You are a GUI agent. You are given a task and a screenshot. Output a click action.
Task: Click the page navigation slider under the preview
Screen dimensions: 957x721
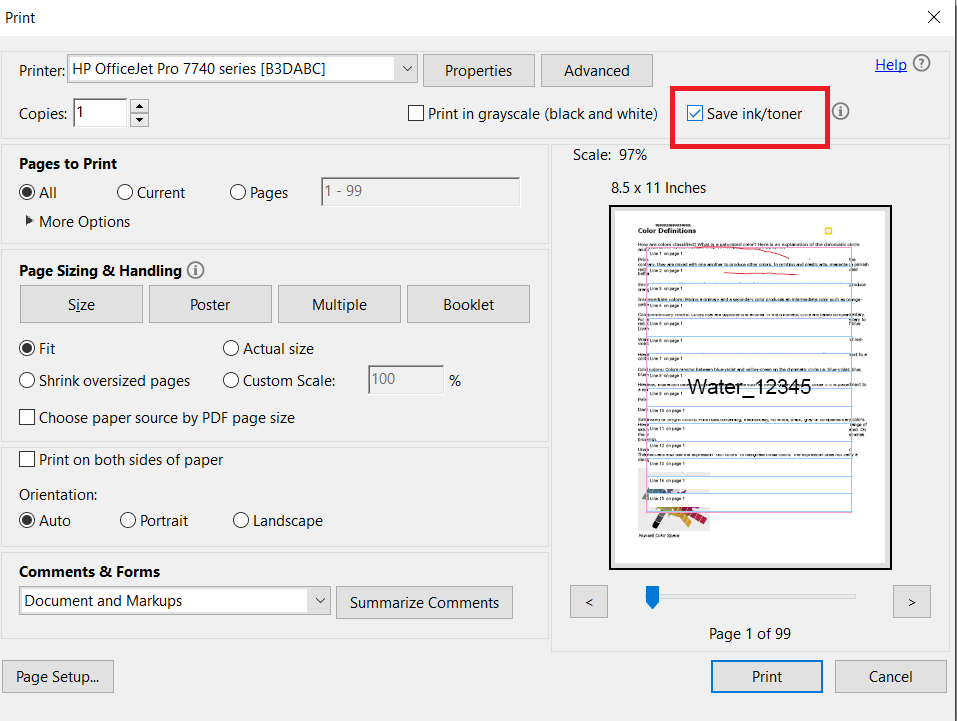pyautogui.click(x=653, y=595)
